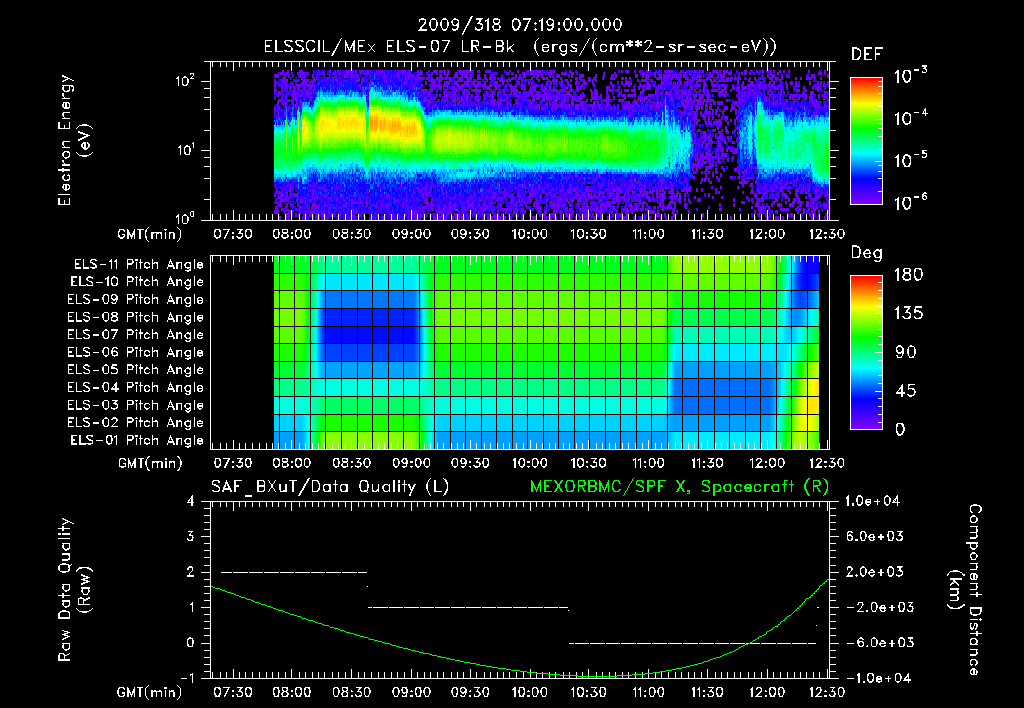
Task: Click the 12:00 tick under the bottom plot
Action: pyautogui.click(x=766, y=692)
